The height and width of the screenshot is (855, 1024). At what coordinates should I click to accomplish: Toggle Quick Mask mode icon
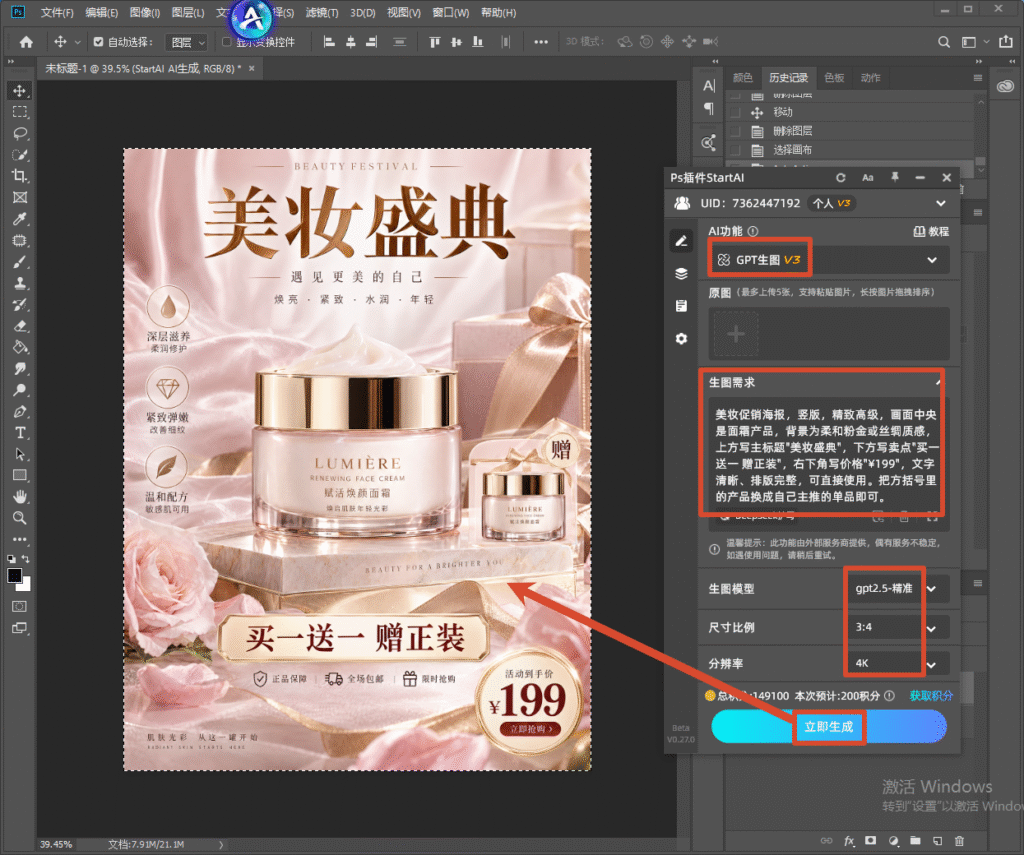[20, 606]
